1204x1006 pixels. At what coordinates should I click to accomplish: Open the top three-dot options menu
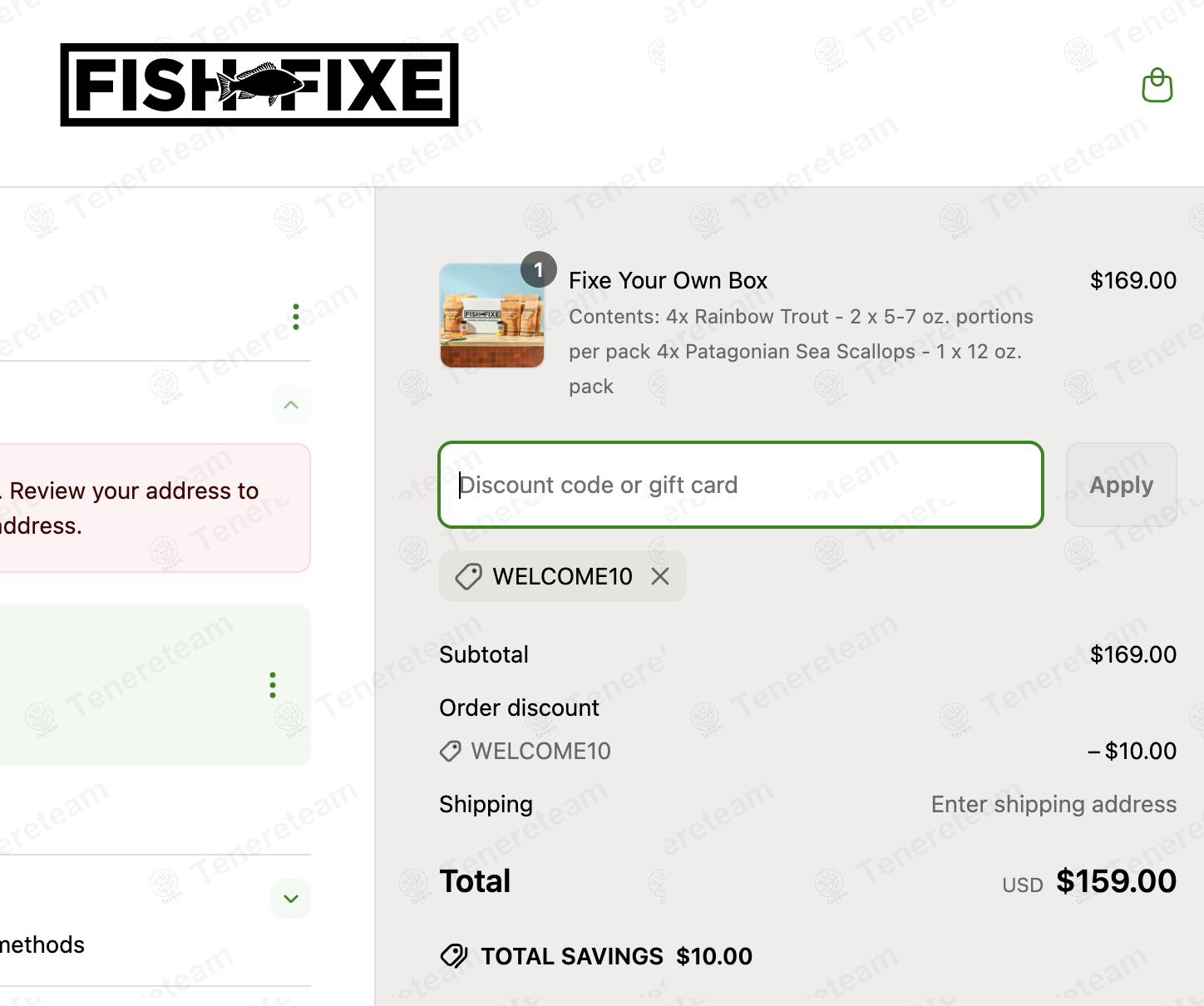pyautogui.click(x=296, y=317)
